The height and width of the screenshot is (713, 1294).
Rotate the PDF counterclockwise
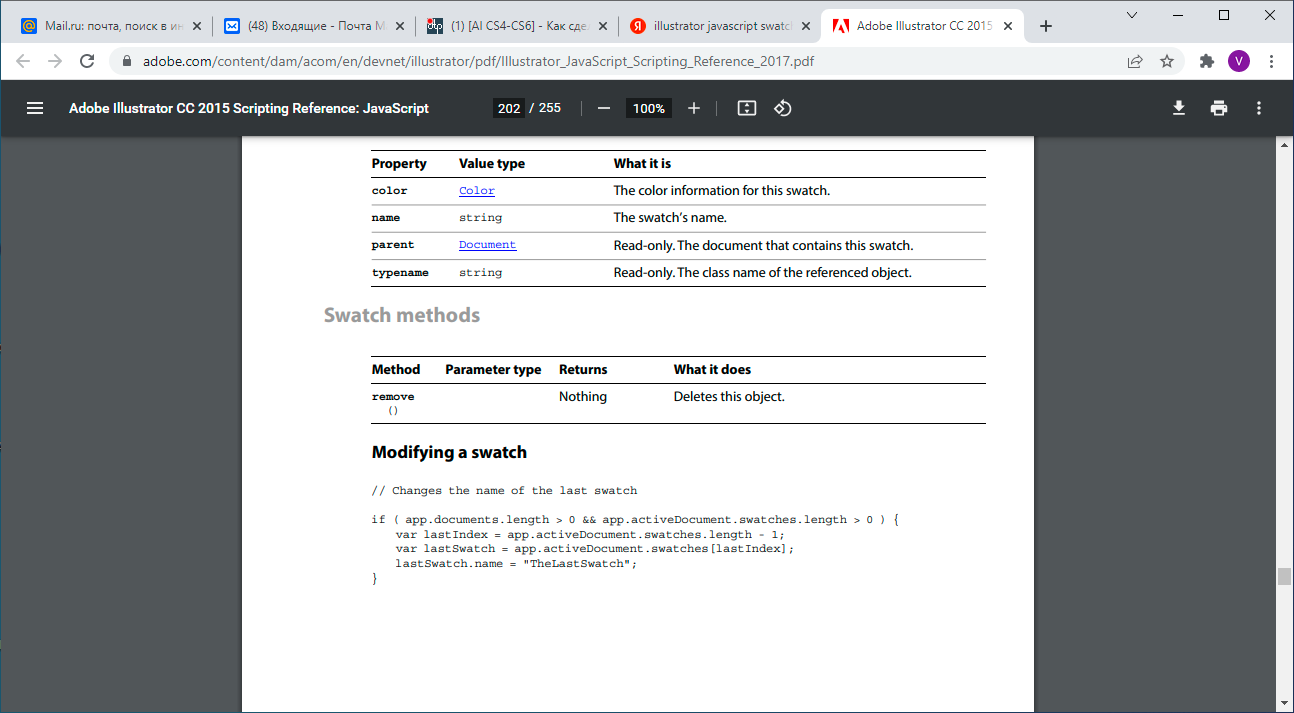pyautogui.click(x=783, y=108)
